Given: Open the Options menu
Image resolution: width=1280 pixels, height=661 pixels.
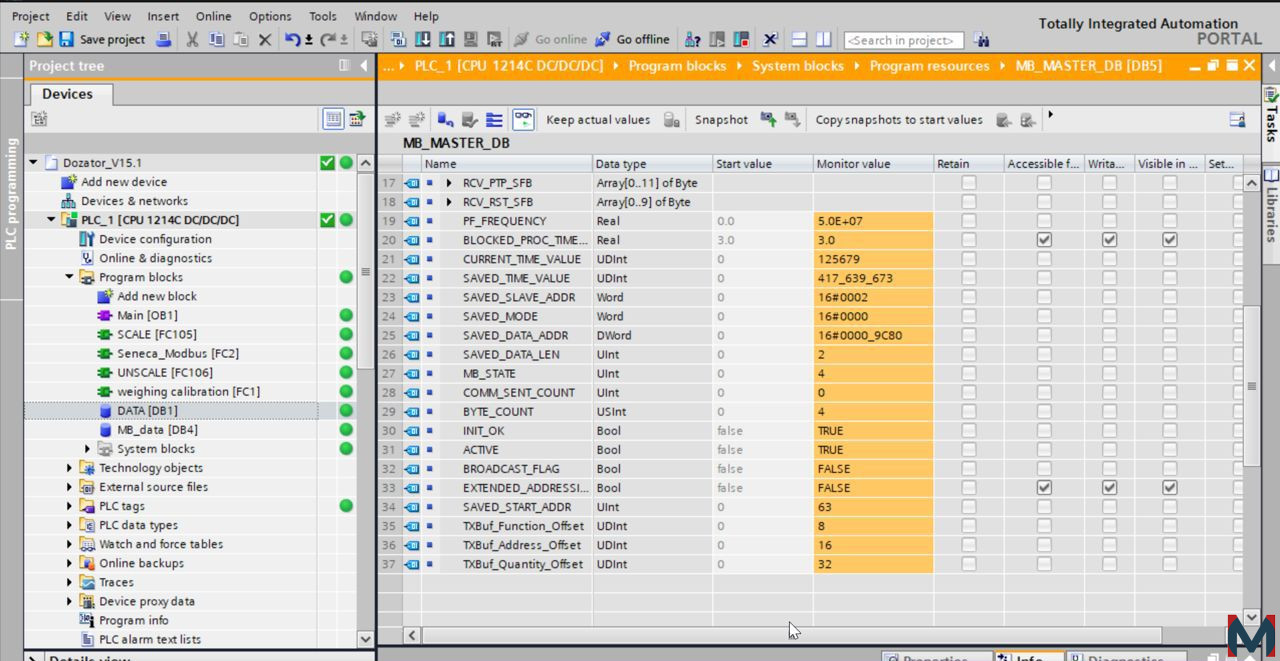Looking at the screenshot, I should click(x=270, y=16).
